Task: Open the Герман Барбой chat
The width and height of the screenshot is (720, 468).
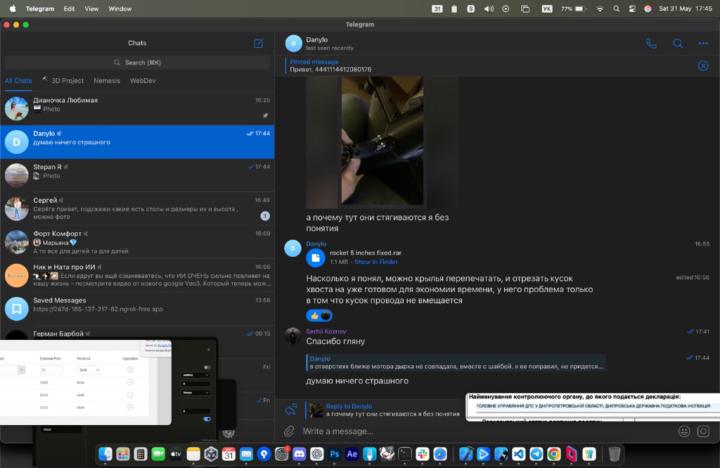Action: point(137,333)
